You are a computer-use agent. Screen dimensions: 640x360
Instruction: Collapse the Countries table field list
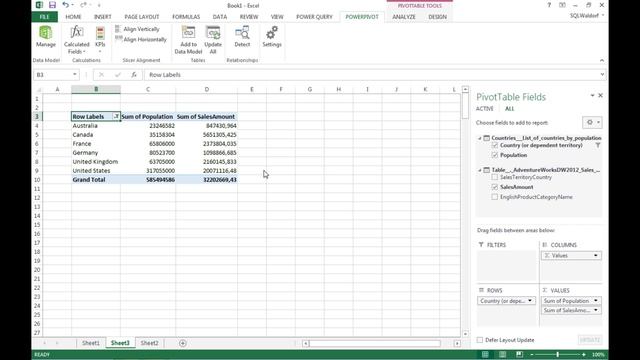480,138
